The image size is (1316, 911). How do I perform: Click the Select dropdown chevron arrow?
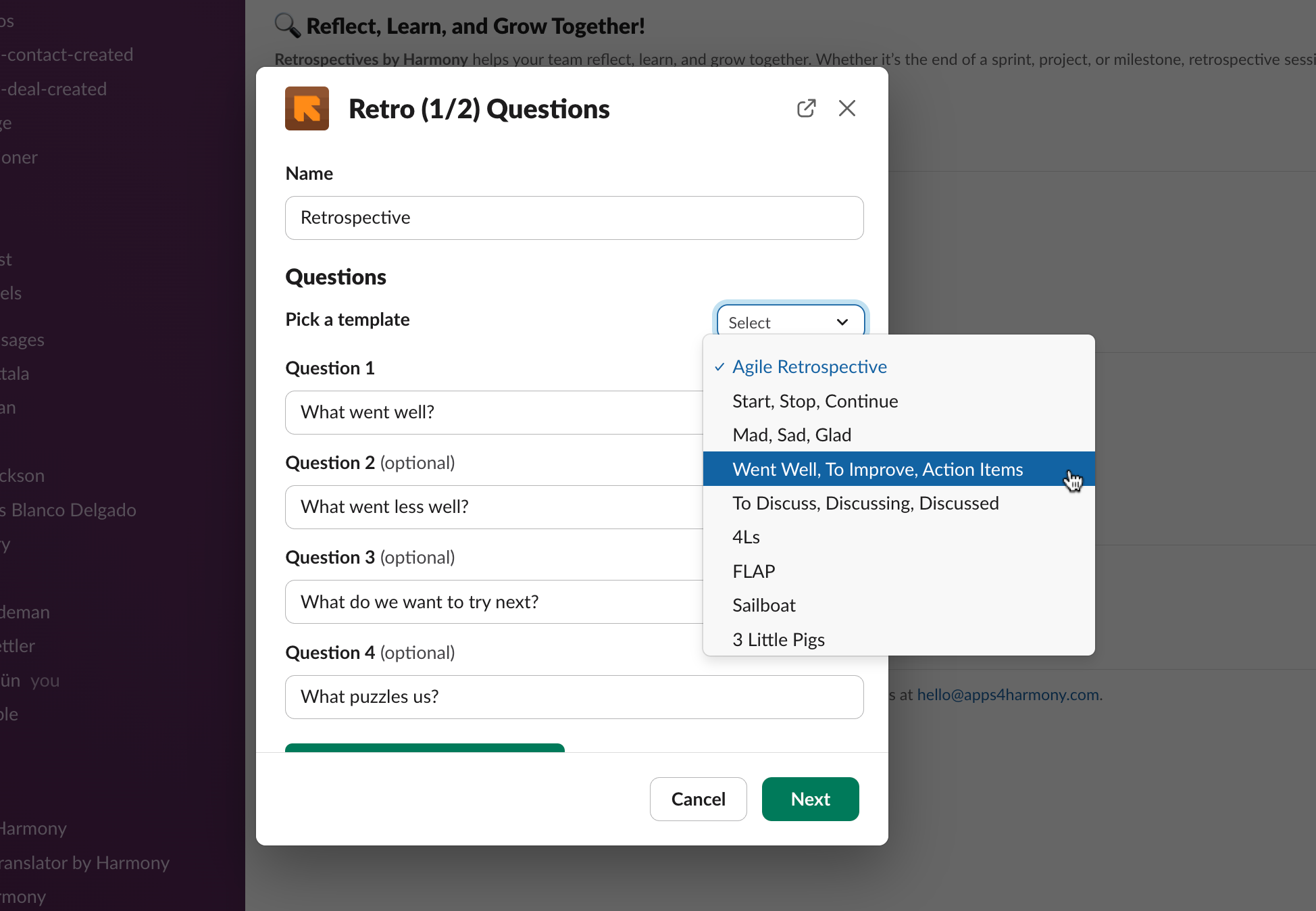click(x=842, y=322)
